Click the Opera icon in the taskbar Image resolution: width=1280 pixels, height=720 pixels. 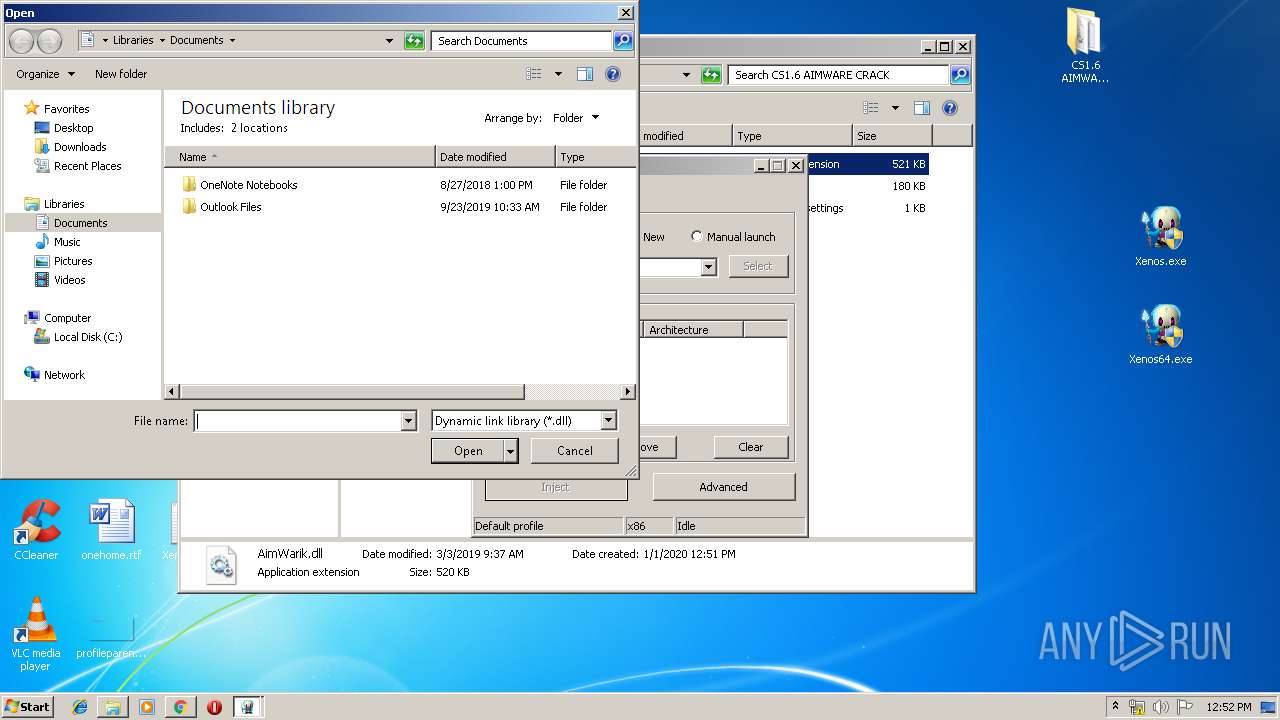click(214, 707)
